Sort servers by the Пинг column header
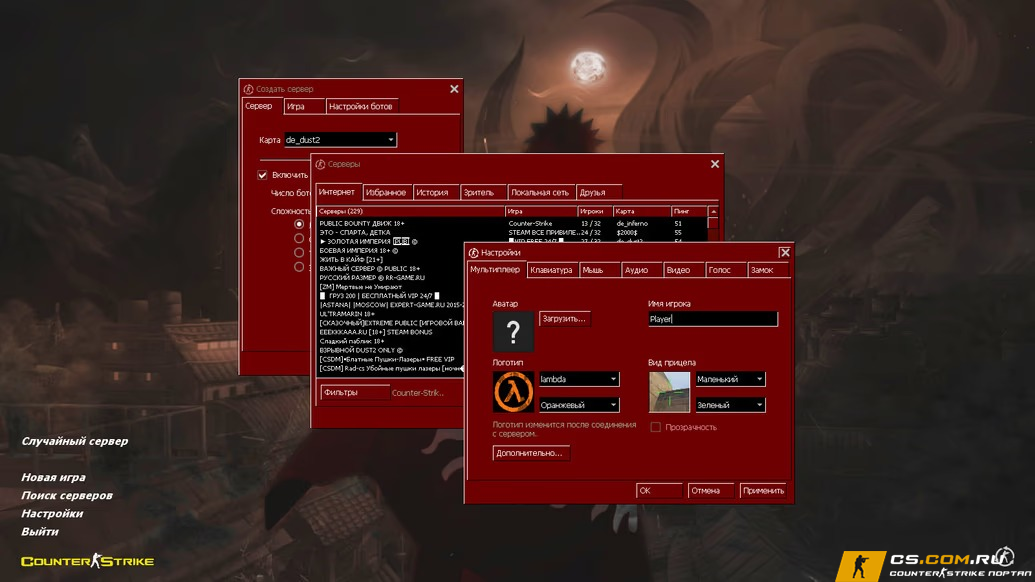 [689, 211]
